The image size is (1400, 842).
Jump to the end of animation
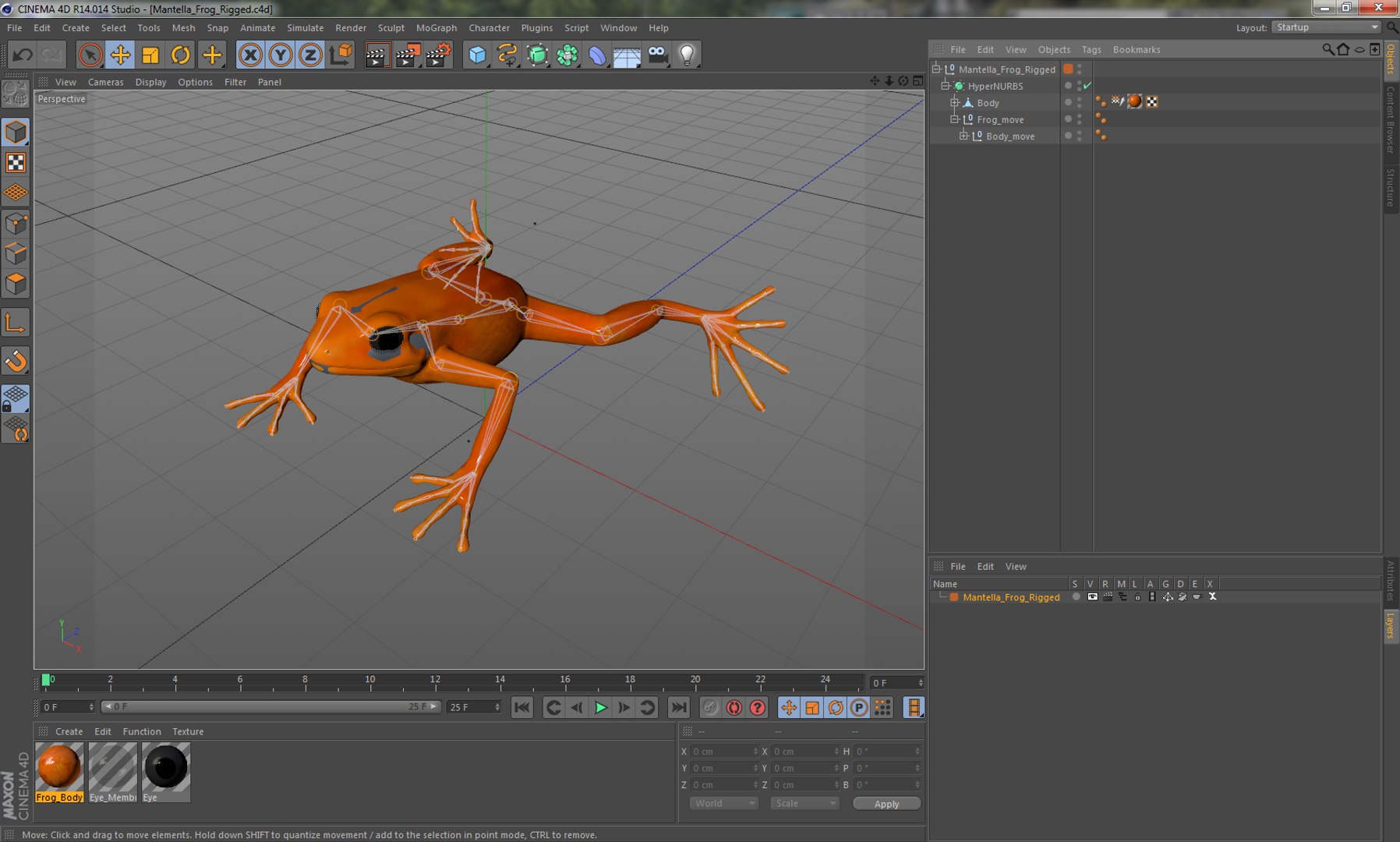(679, 707)
